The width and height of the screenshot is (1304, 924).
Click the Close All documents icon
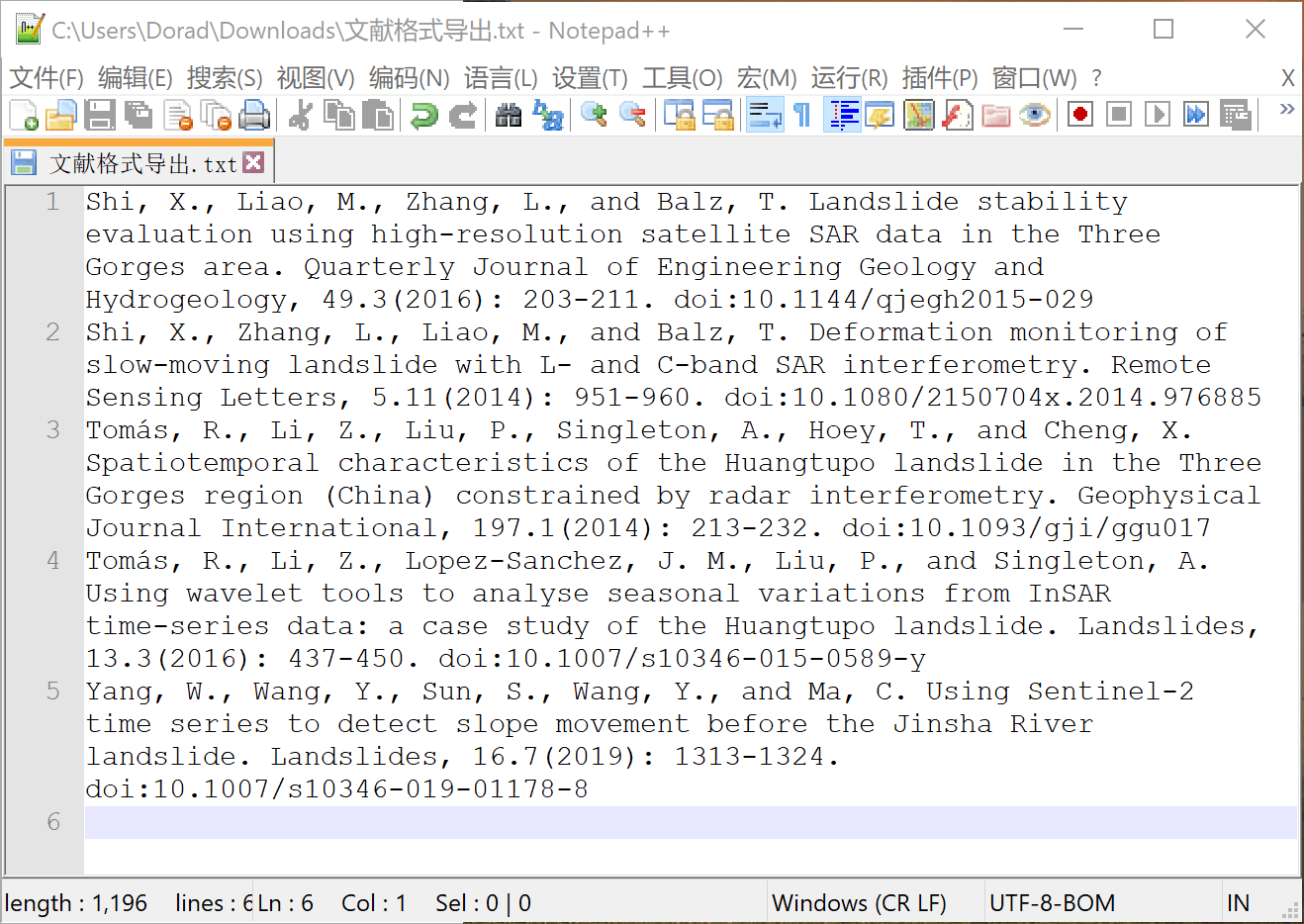216,116
